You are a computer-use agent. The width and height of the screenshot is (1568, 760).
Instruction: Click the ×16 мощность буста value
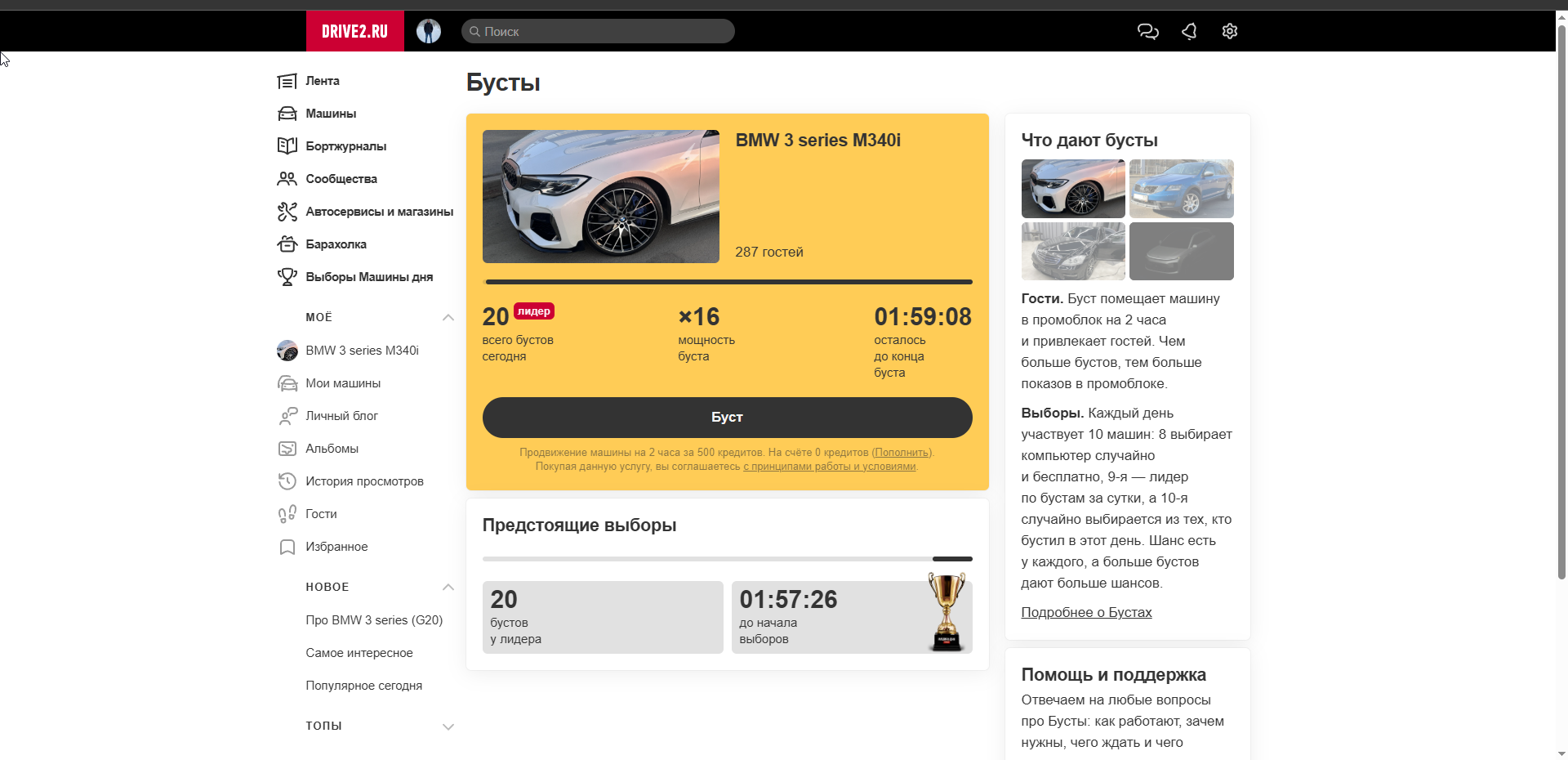[699, 317]
